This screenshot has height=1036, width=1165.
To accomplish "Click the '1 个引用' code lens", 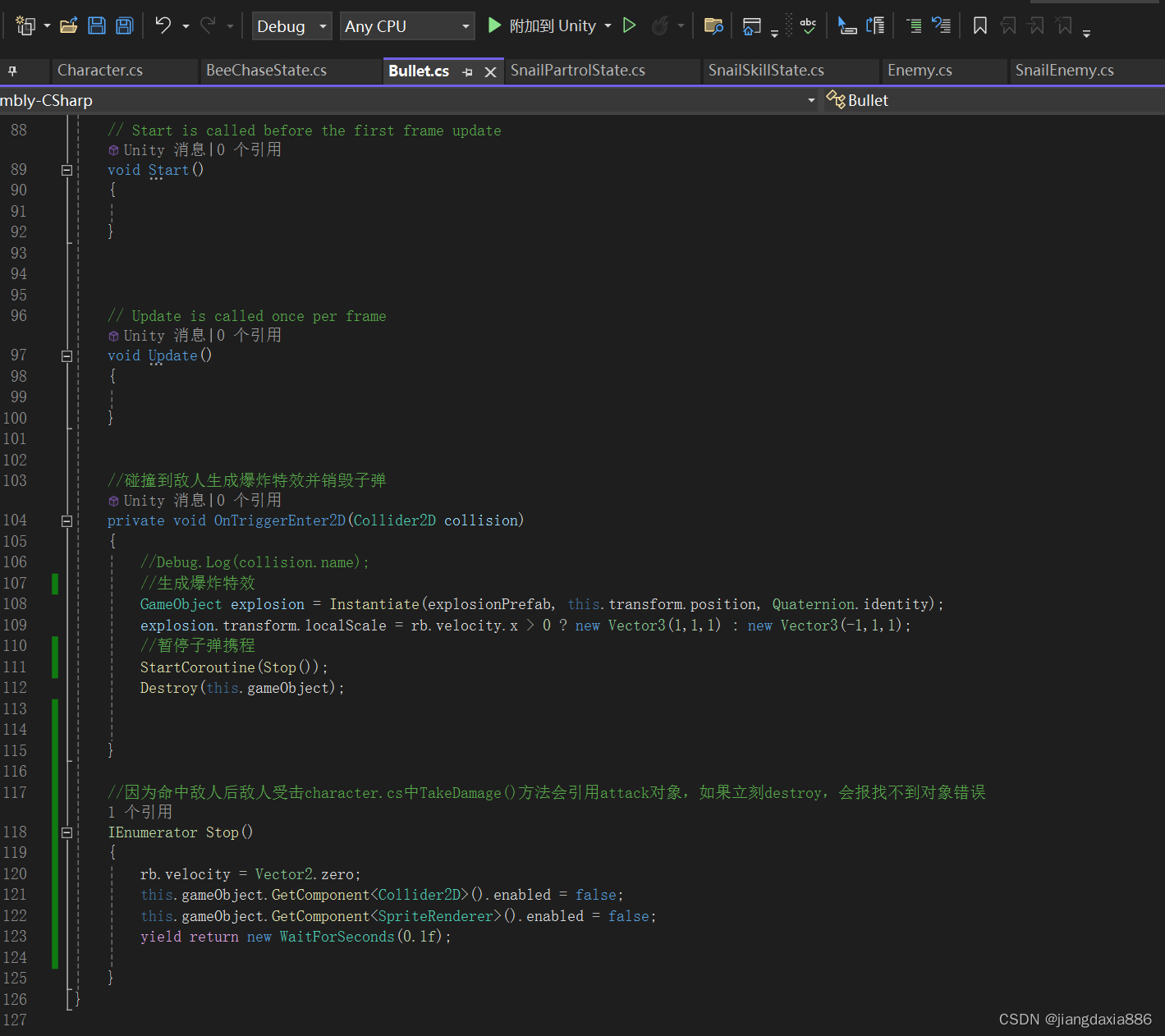I will [x=140, y=812].
